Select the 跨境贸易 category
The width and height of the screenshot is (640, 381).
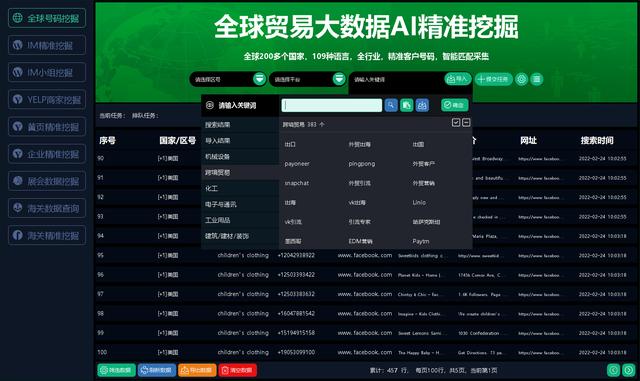240,172
